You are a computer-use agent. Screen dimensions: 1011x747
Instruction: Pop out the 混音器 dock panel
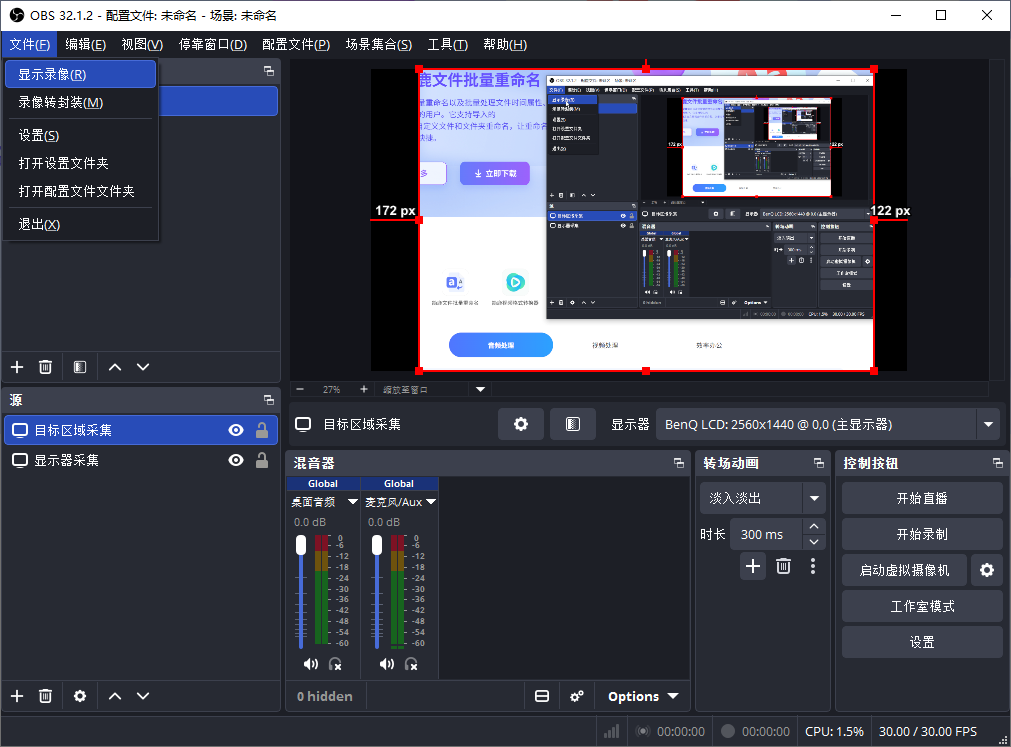pyautogui.click(x=679, y=463)
